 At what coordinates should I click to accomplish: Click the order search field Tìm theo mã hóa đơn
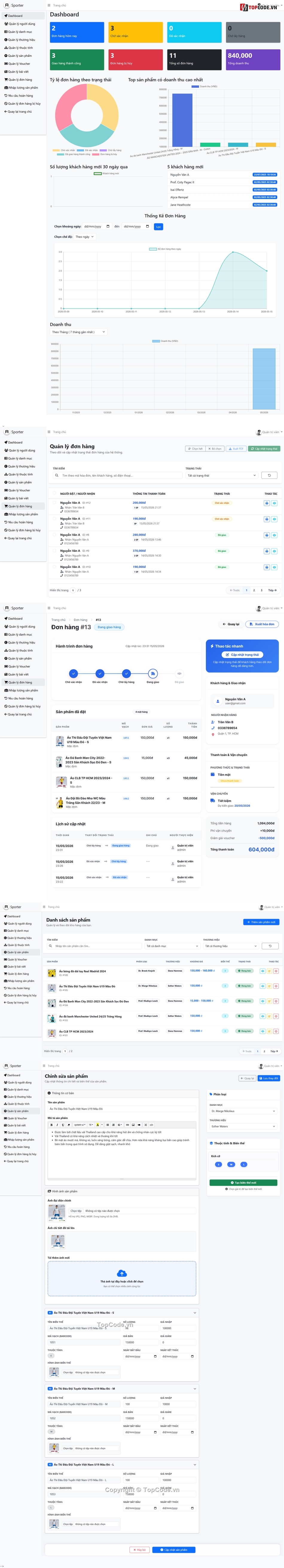point(117,475)
